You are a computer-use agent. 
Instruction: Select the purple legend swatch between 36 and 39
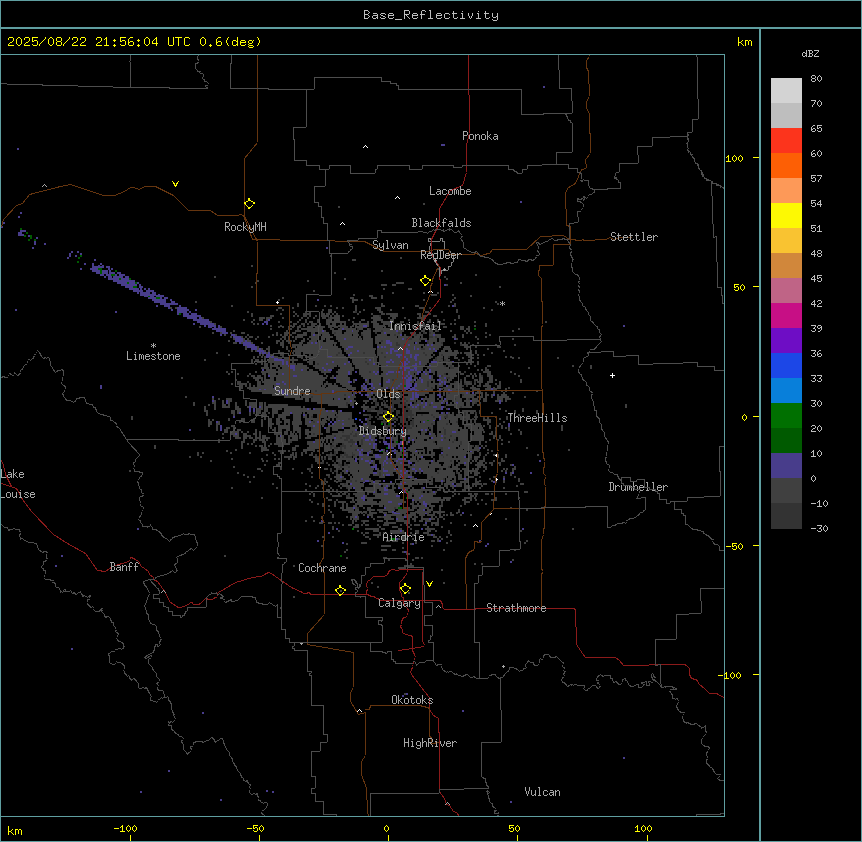coord(786,341)
